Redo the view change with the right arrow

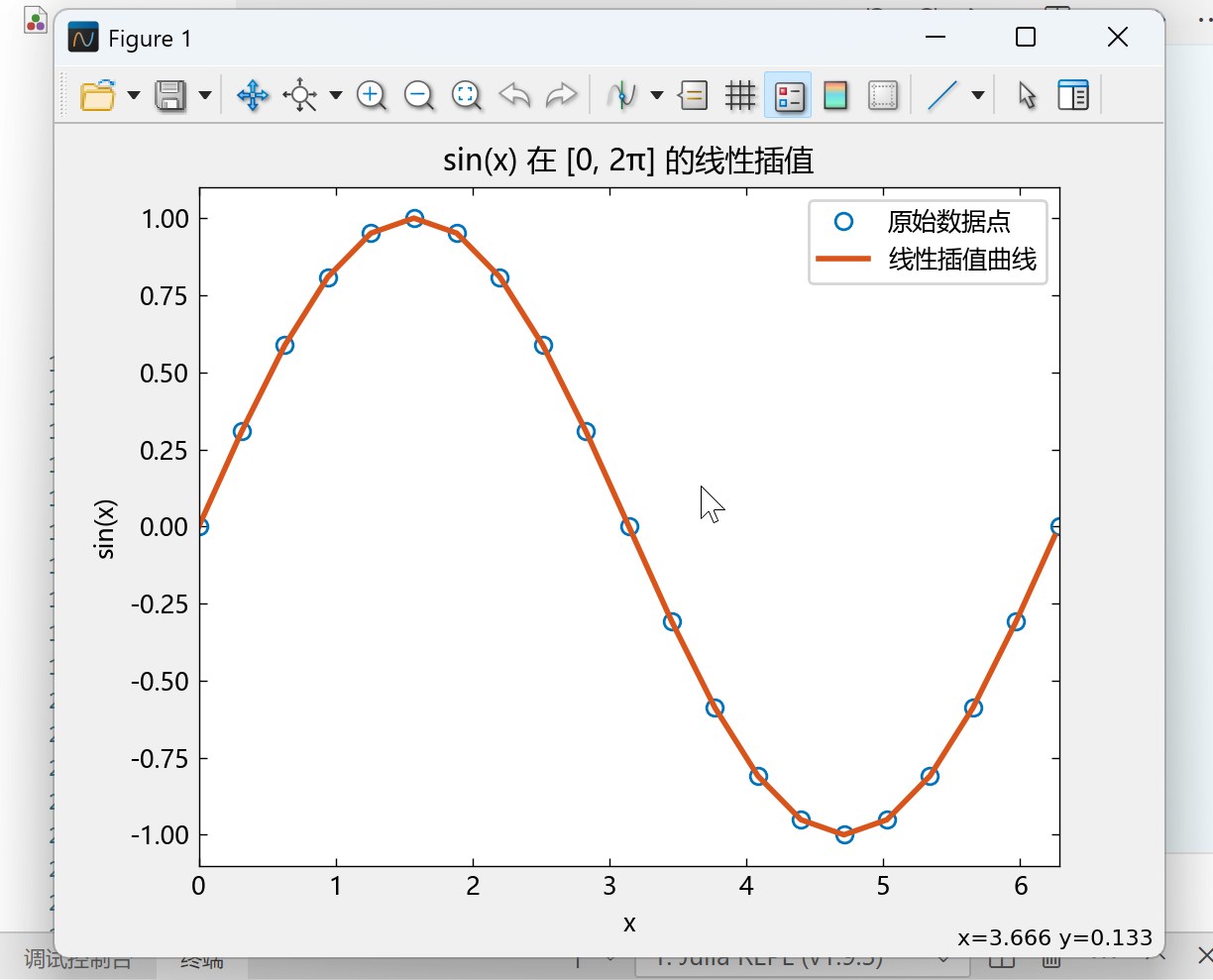[x=562, y=96]
